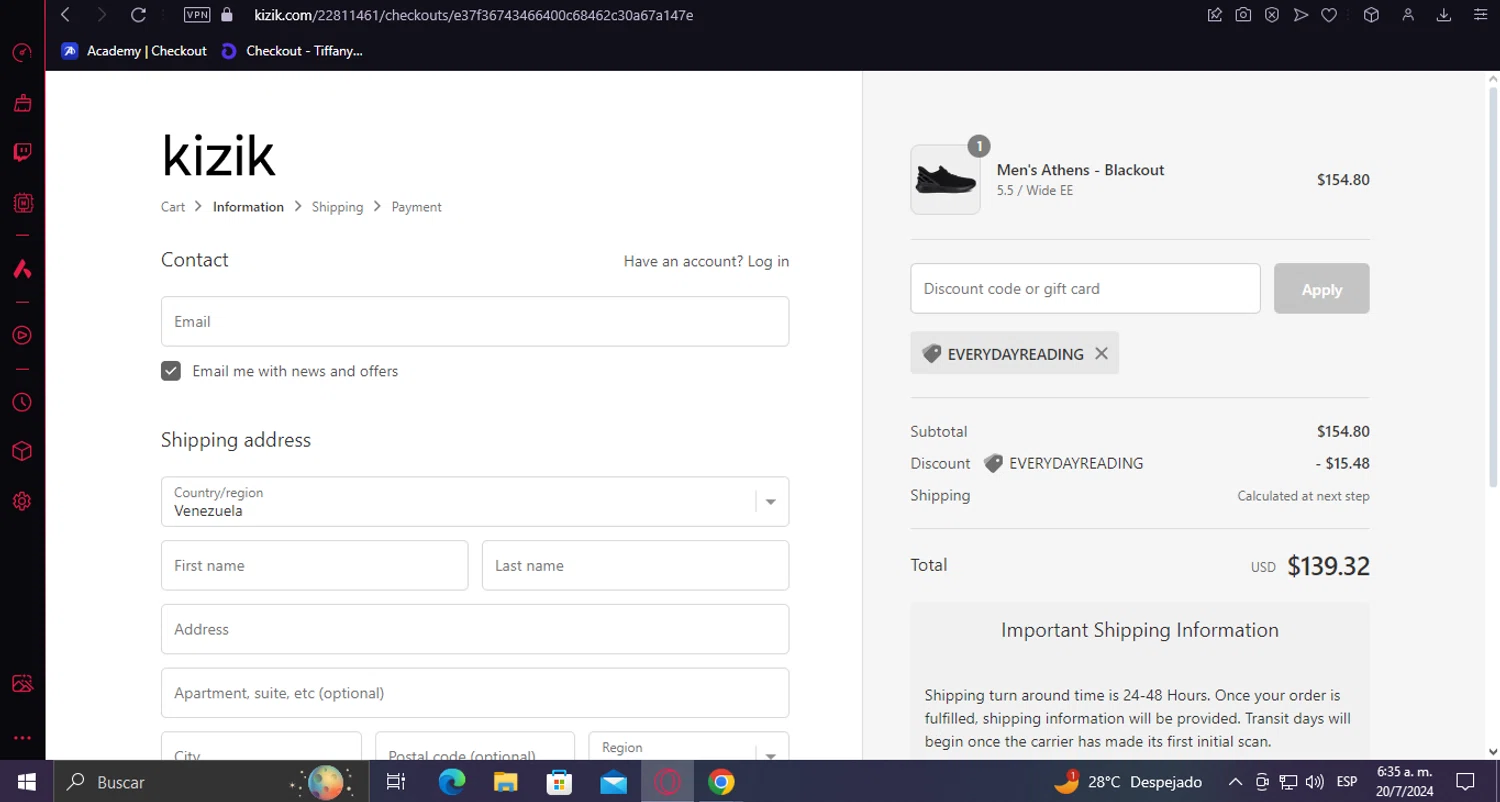The width and height of the screenshot is (1500, 802).
Task: Open Academy | Checkout bookmark
Action: (134, 51)
